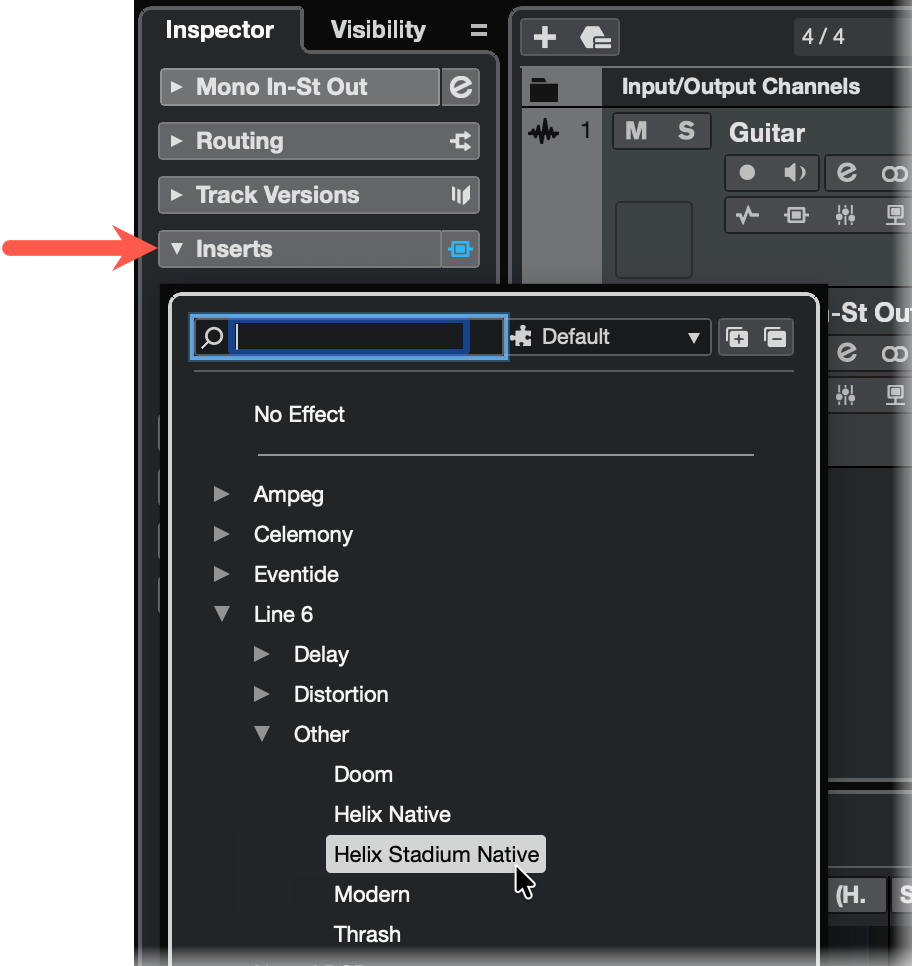Click the lower track monitor icon

[895, 394]
